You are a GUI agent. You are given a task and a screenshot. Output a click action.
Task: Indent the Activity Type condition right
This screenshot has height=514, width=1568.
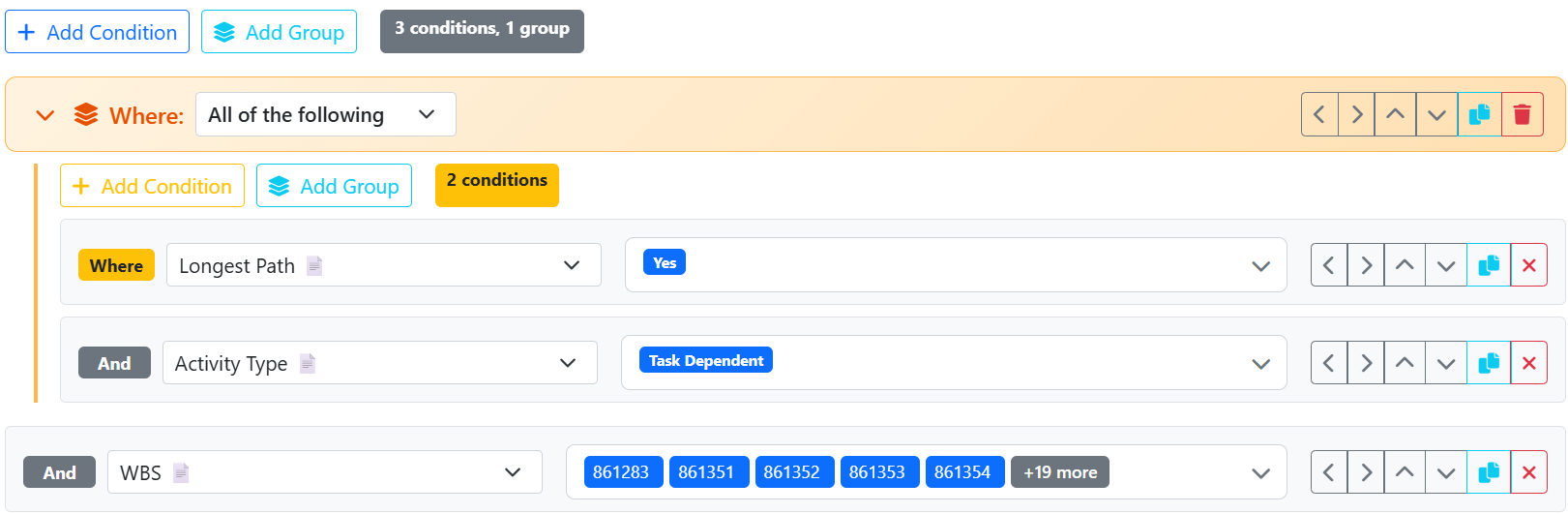click(1366, 363)
